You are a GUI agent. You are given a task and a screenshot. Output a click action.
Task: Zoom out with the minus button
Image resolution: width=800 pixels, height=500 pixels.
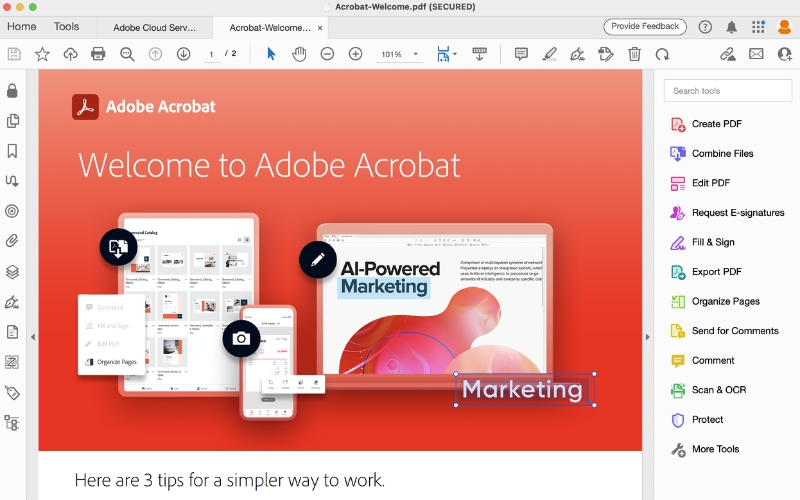tap(327, 54)
